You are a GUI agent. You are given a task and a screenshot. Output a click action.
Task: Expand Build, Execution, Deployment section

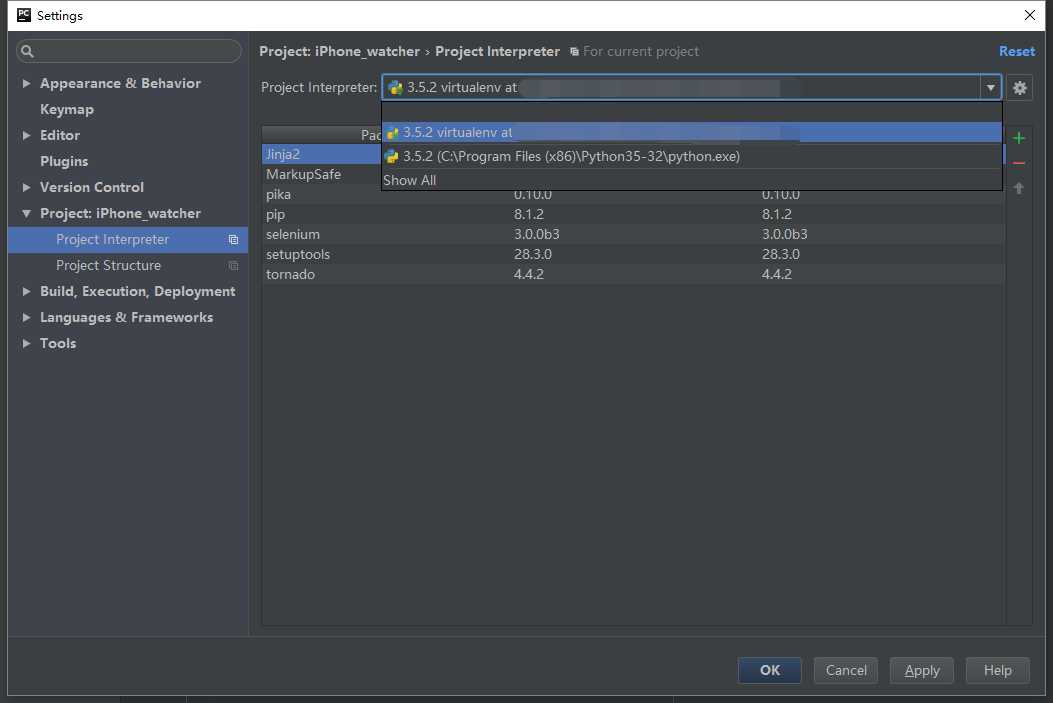26,291
